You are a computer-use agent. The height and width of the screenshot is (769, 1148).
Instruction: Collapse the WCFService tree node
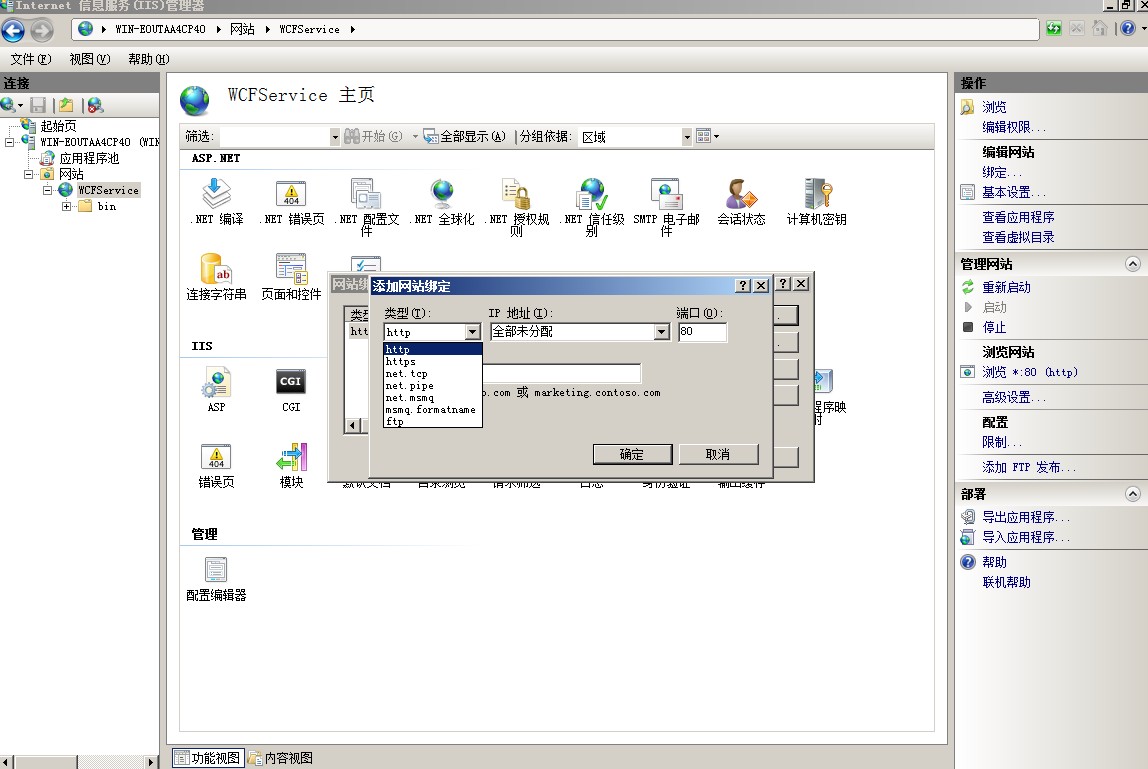[x=48, y=190]
